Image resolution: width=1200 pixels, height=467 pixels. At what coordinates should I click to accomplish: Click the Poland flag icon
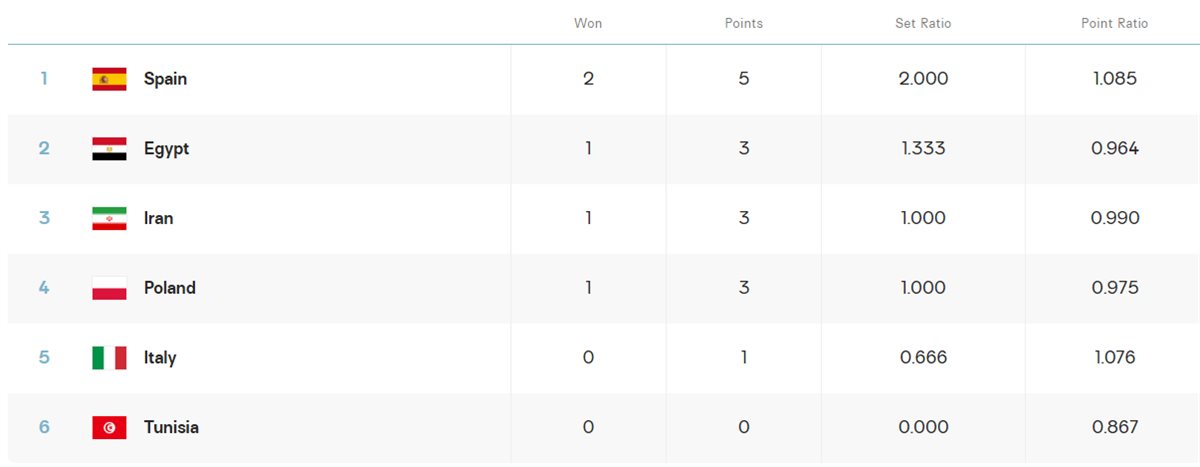109,288
